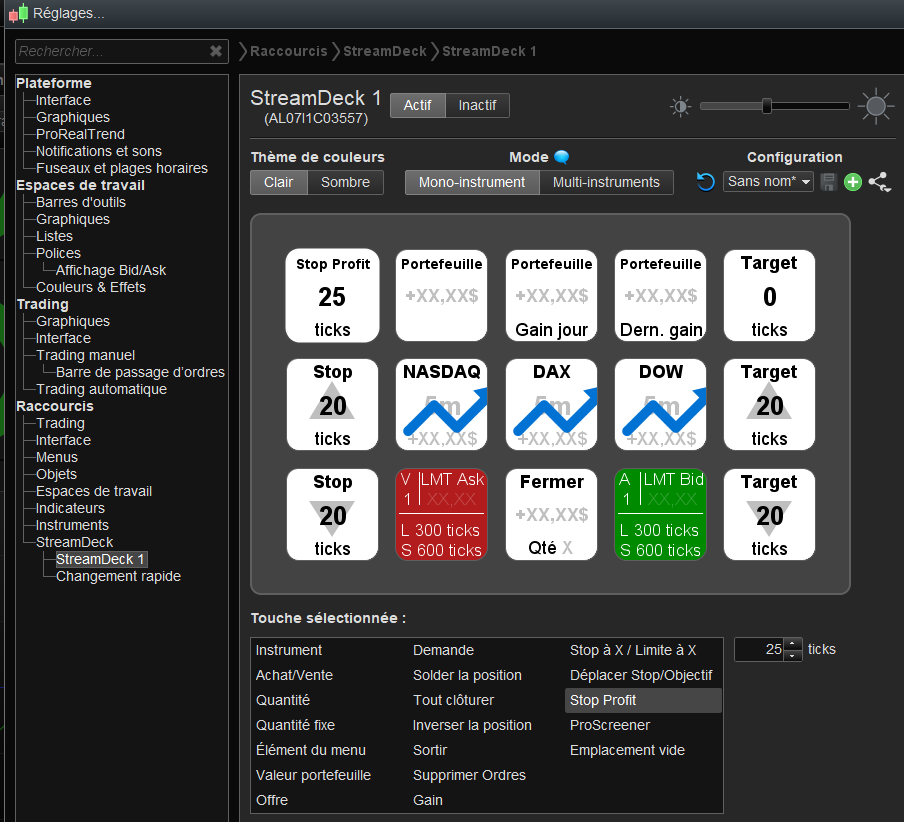This screenshot has width=904, height=822.
Task: Click Raccourcis in the breadcrumb
Action: click(x=289, y=51)
